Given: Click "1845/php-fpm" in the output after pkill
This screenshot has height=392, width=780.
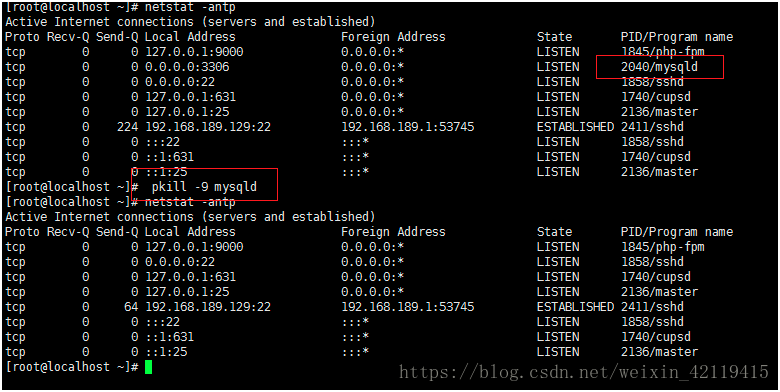Looking at the screenshot, I should pos(663,247).
